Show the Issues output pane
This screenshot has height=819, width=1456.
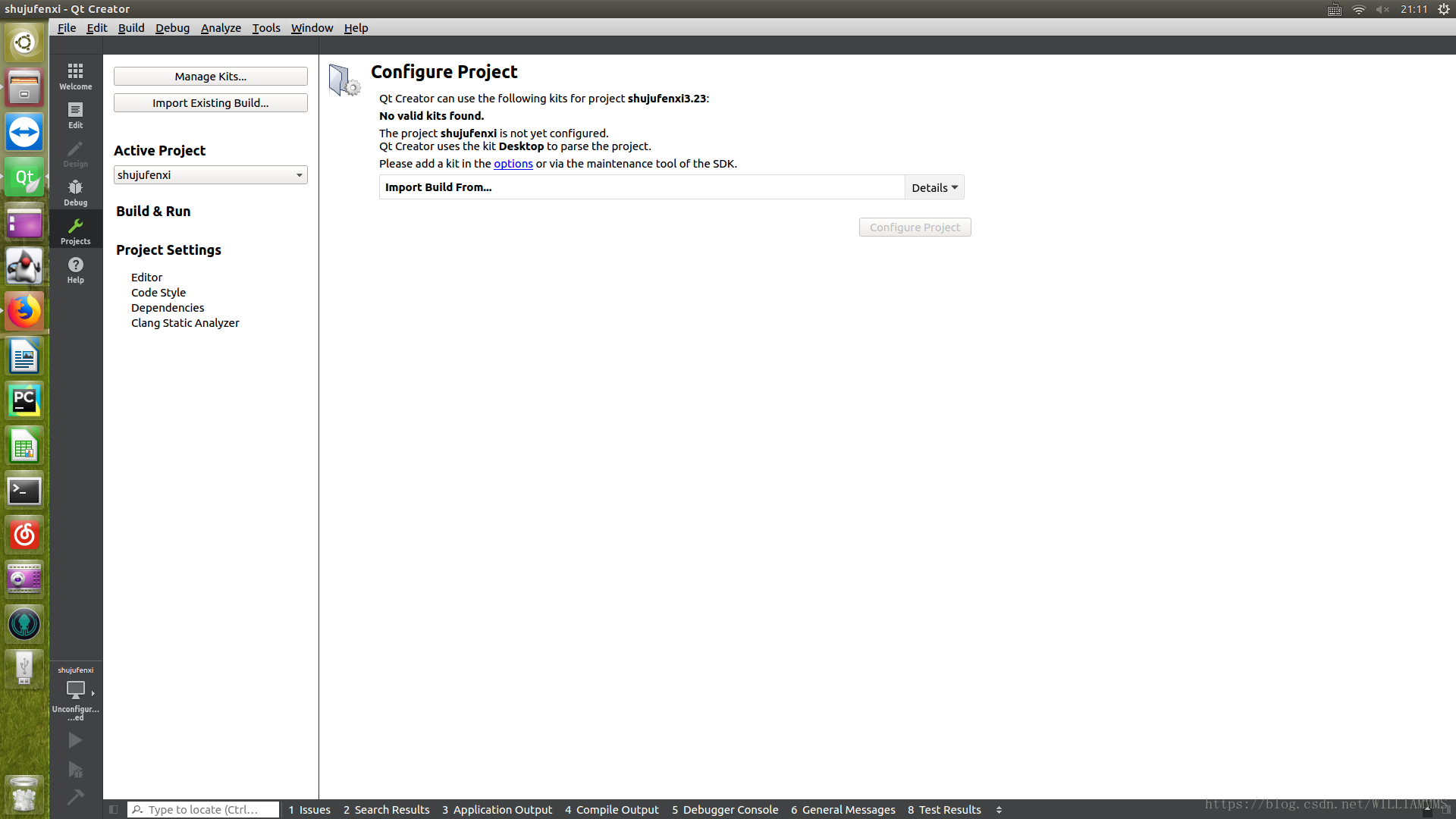tap(309, 810)
